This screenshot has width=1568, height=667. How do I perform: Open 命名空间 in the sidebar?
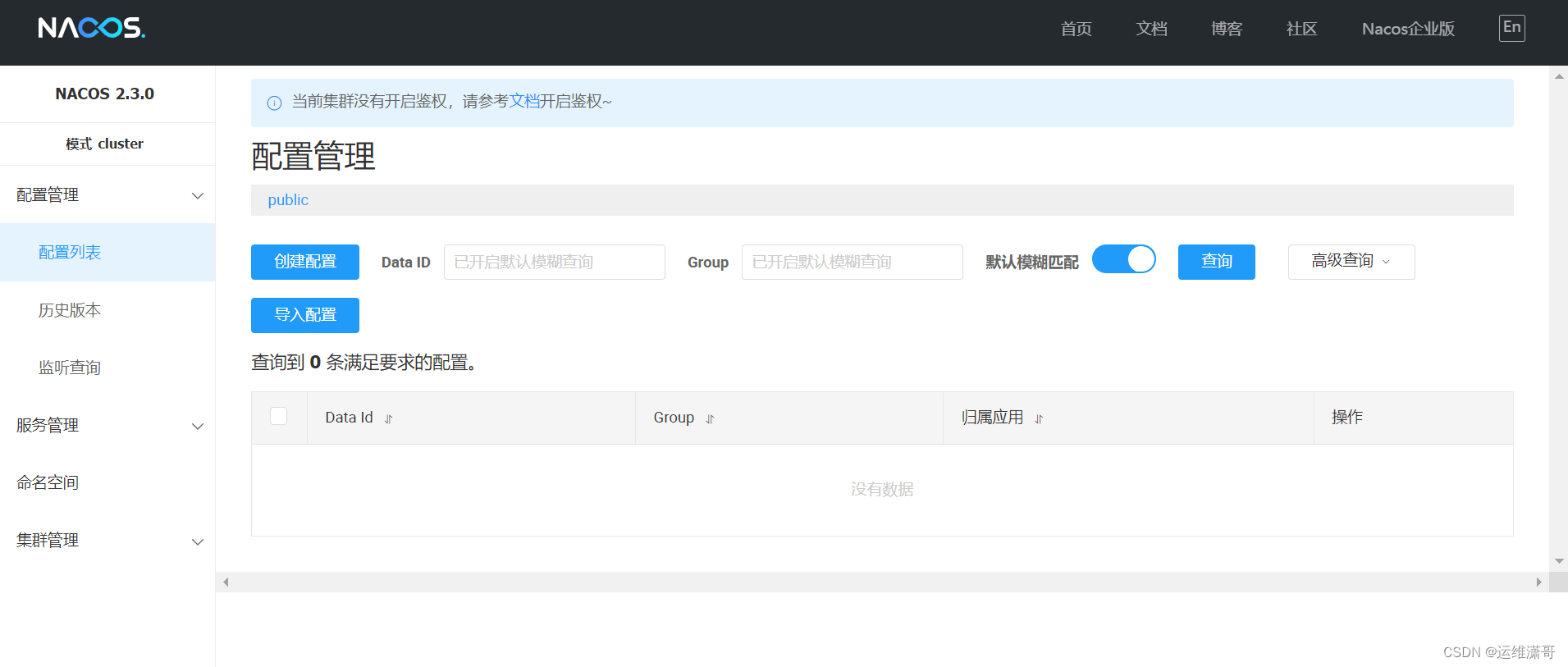tap(107, 483)
